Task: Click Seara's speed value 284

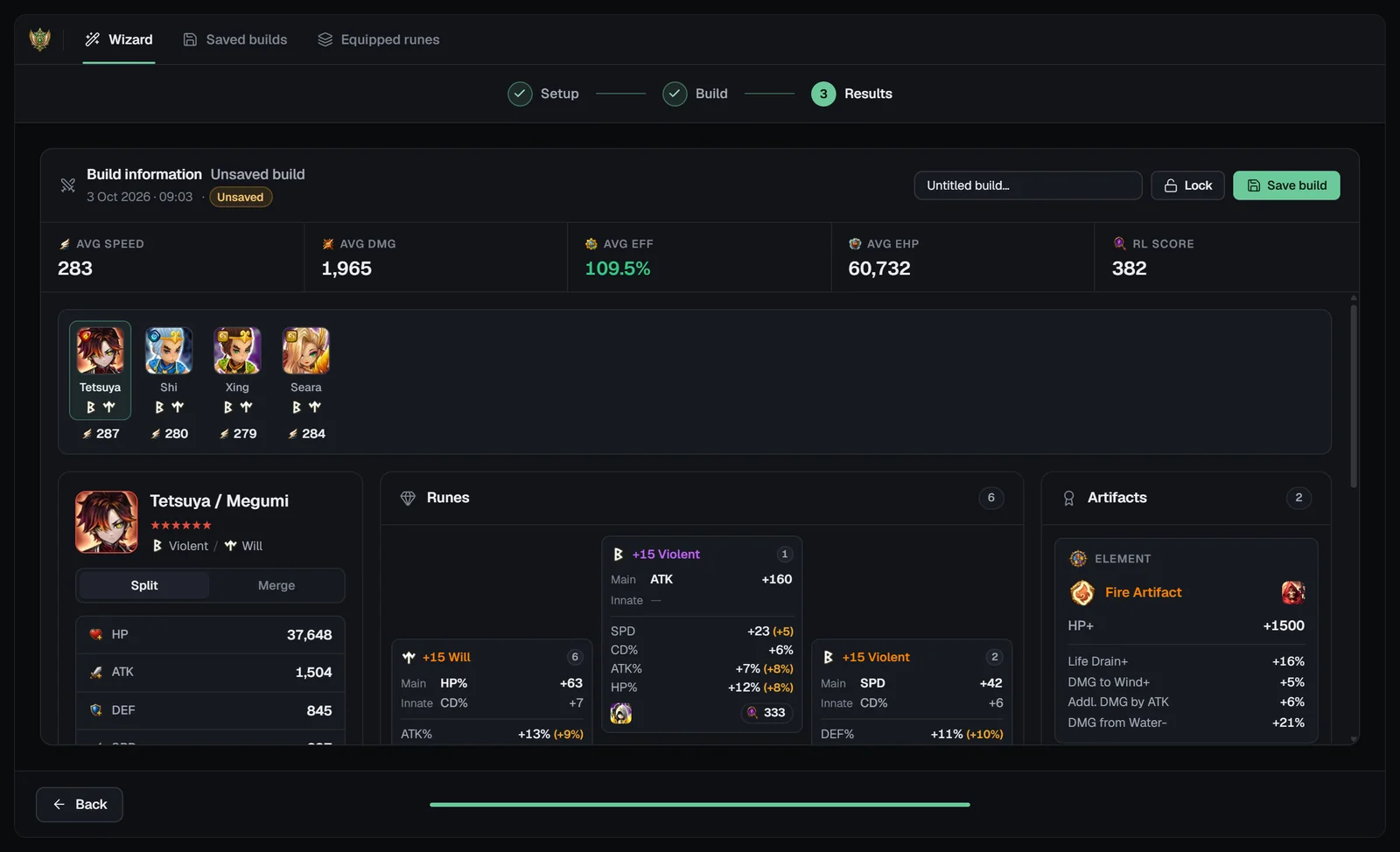Action: (x=313, y=434)
